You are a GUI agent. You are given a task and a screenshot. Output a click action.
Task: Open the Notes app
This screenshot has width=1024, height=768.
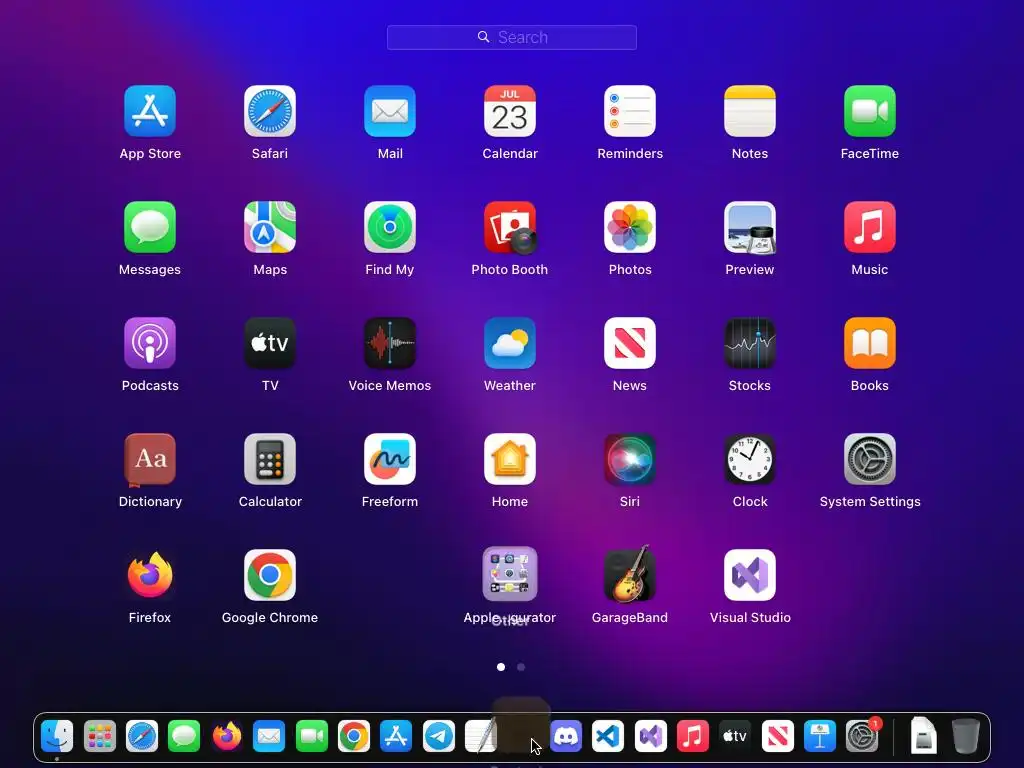[x=750, y=111]
